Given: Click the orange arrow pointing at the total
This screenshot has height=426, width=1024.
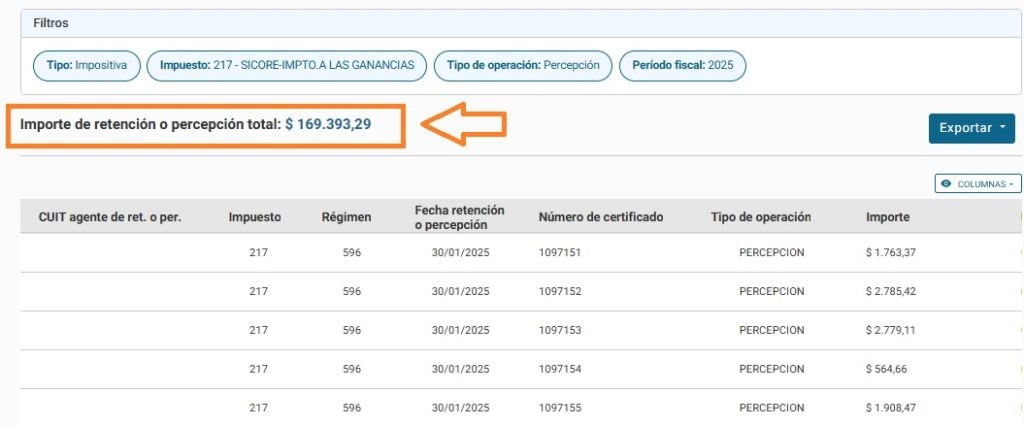Looking at the screenshot, I should click(x=464, y=125).
